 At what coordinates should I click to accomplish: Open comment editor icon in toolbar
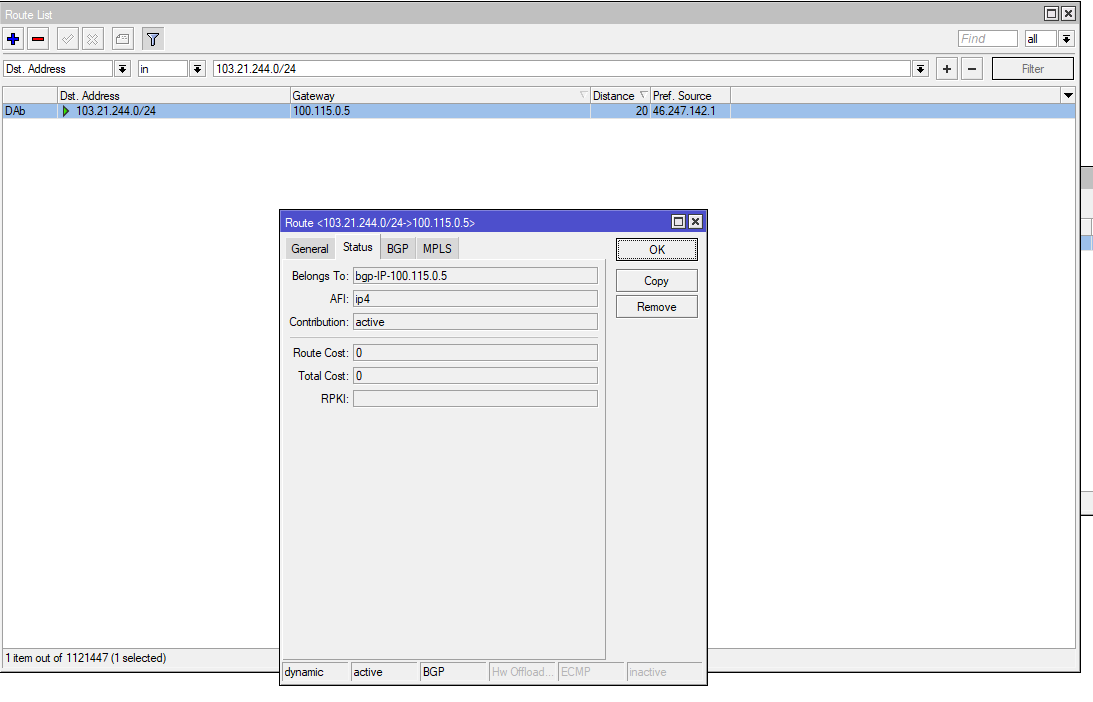pos(123,39)
